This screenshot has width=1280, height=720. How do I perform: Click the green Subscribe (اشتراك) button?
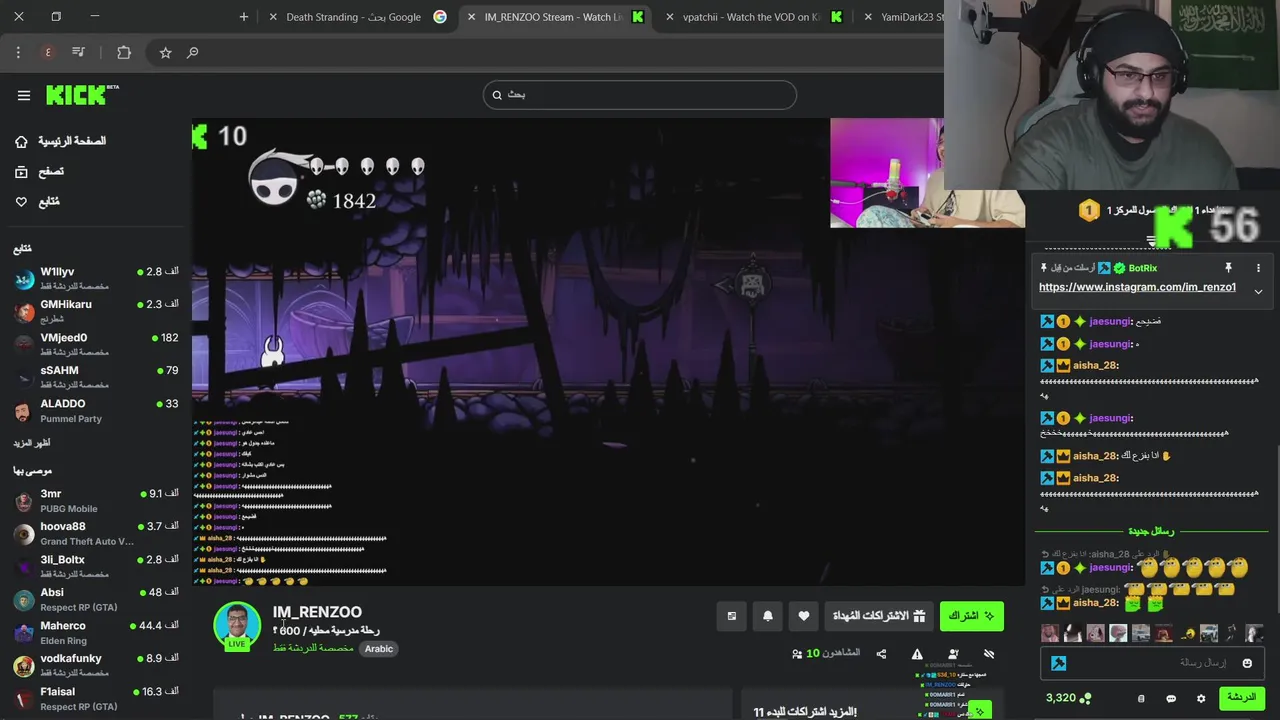click(x=971, y=616)
